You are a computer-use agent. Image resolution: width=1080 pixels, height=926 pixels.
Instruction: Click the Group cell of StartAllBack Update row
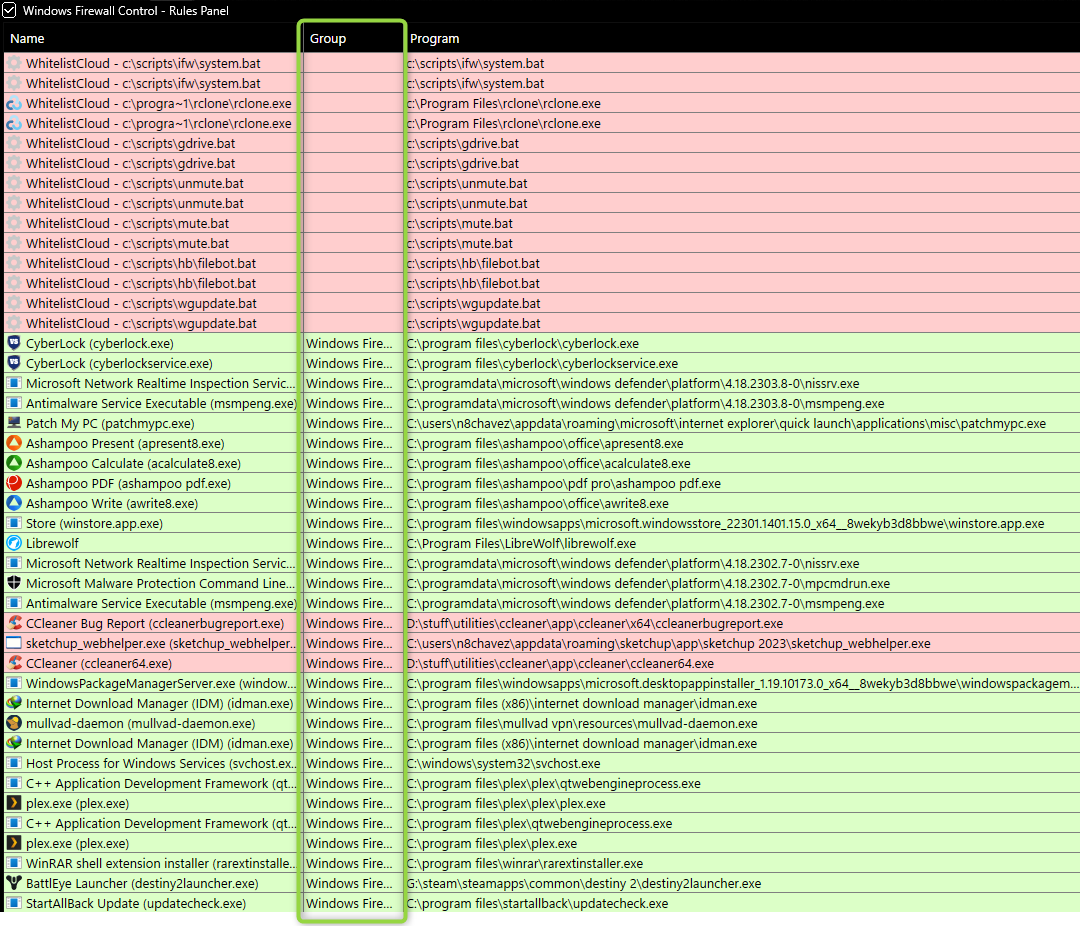(353, 903)
